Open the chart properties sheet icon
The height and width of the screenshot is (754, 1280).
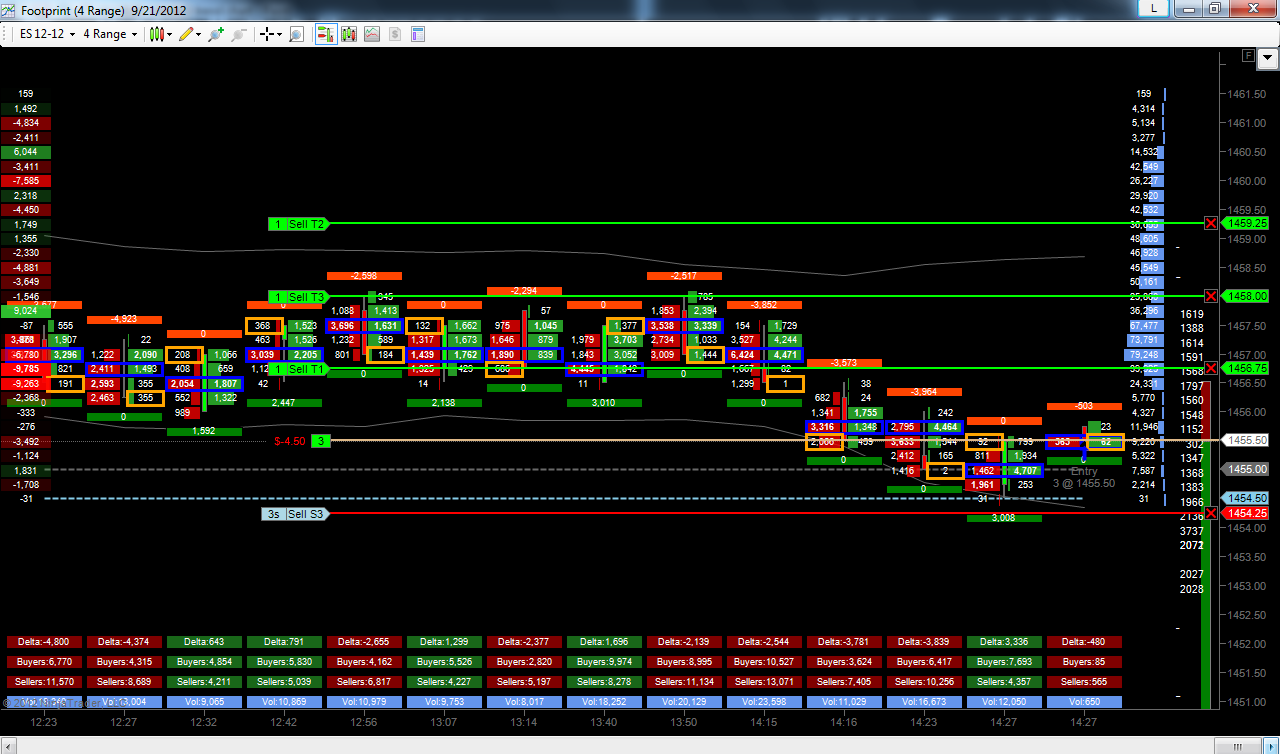[418, 34]
